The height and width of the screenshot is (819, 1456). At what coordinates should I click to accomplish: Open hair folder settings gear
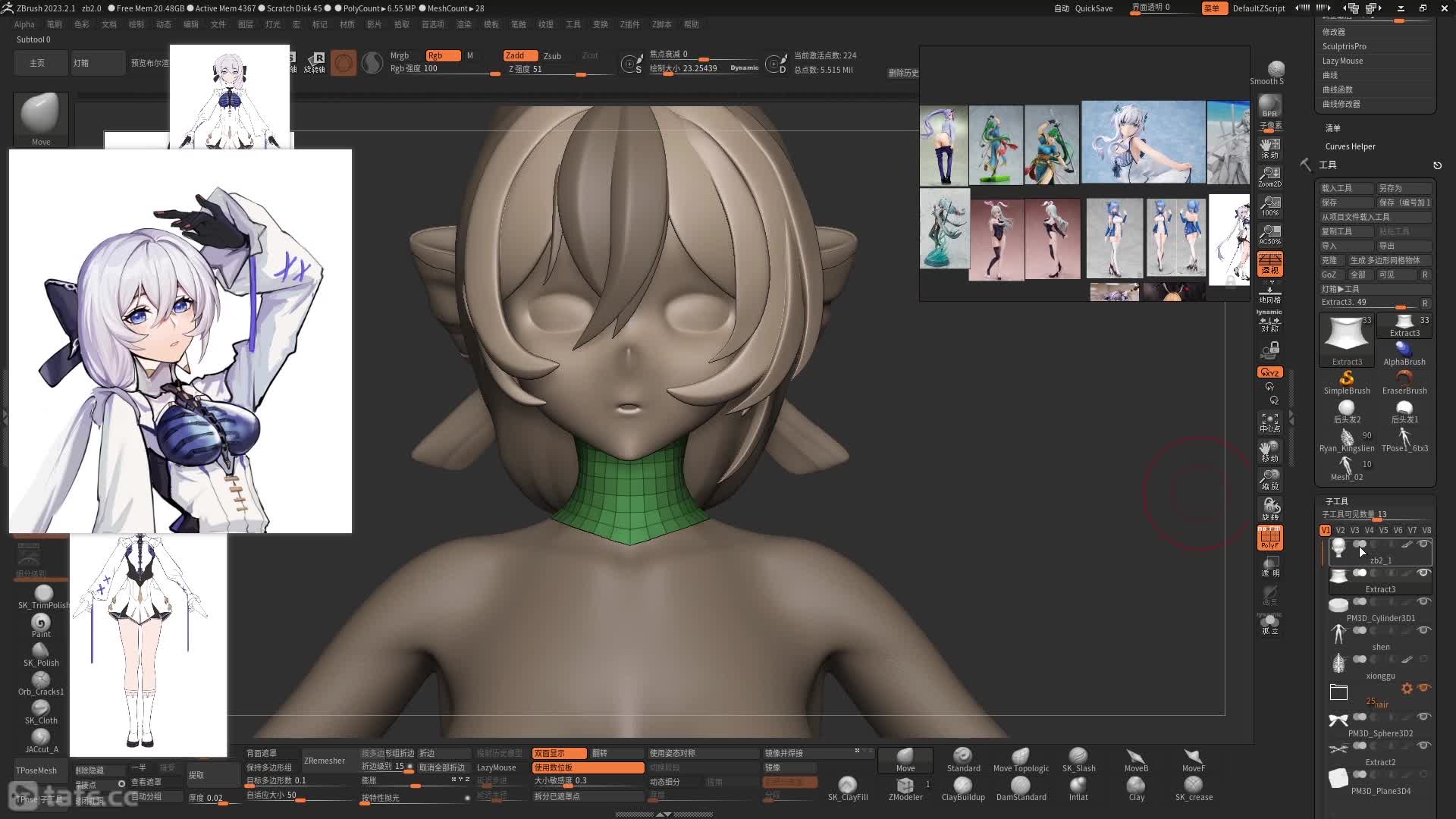(1407, 688)
